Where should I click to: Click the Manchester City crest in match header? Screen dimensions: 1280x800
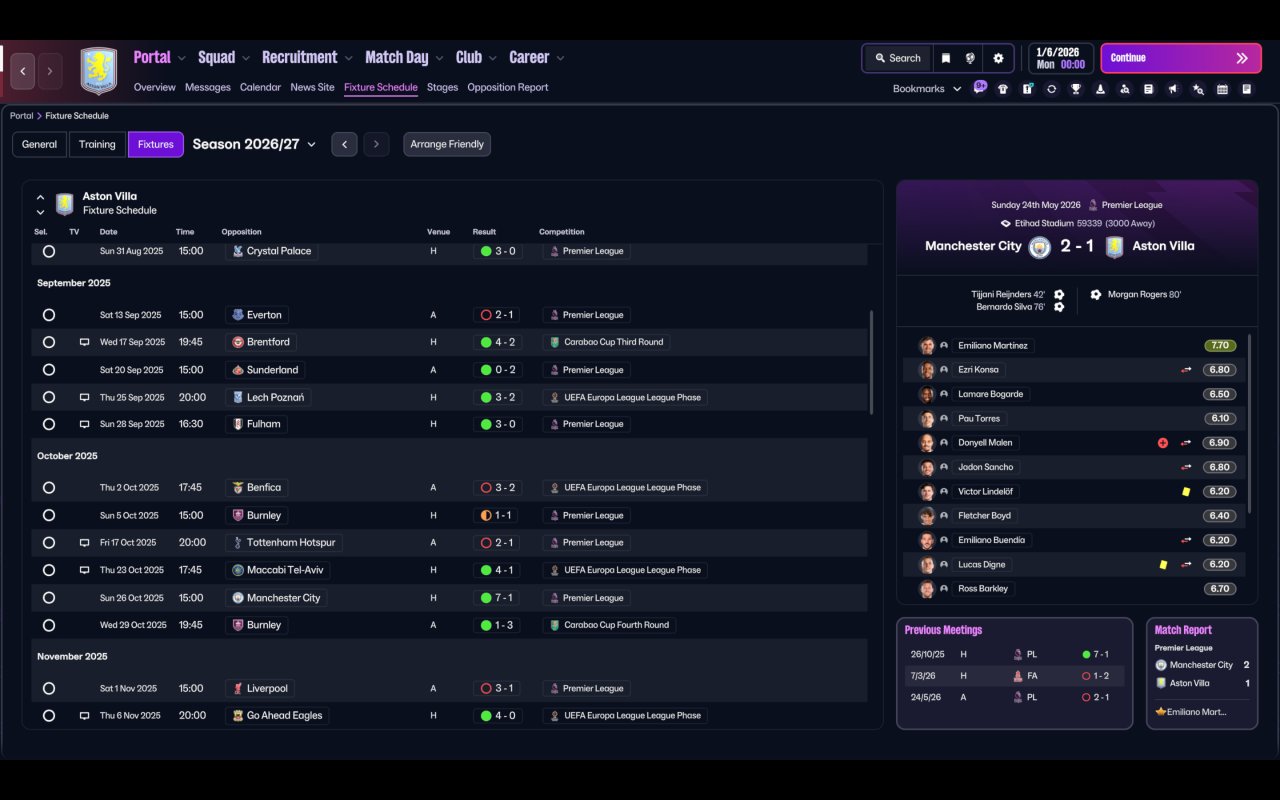pyautogui.click(x=1040, y=246)
